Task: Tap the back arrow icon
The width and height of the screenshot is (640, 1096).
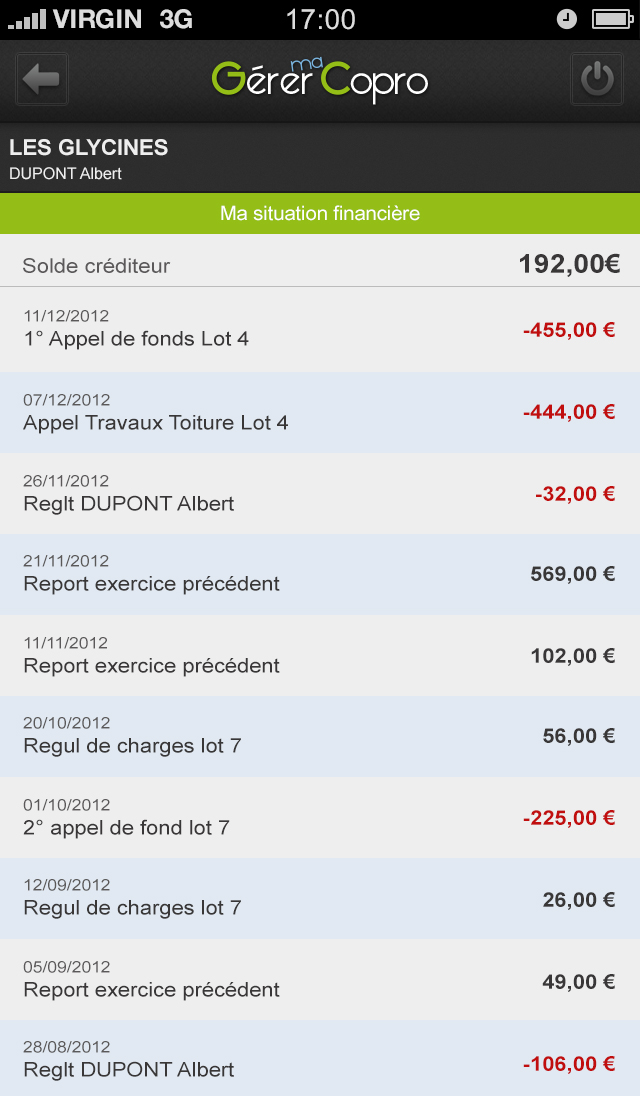Action: pyautogui.click(x=42, y=79)
